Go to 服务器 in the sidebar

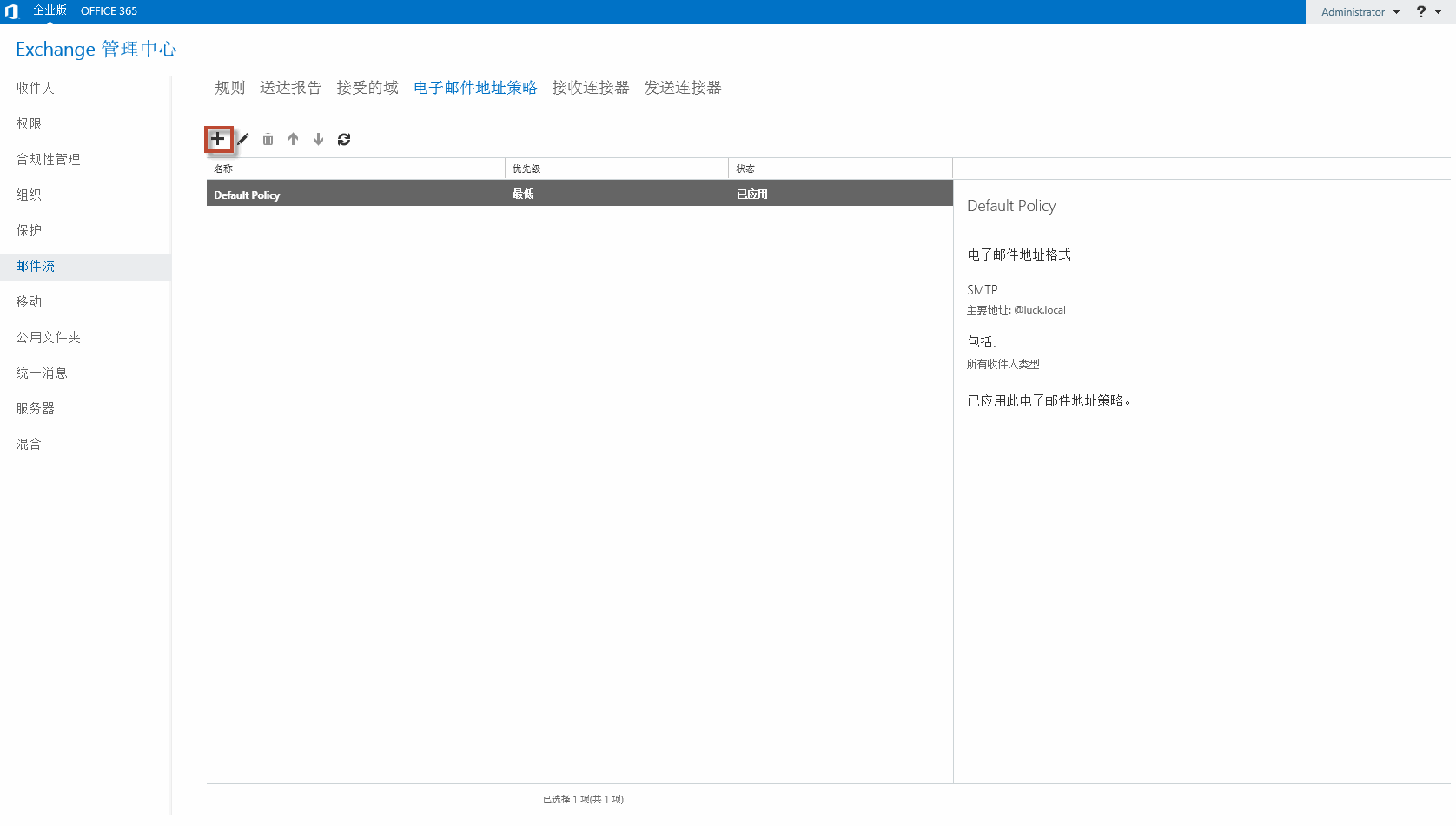pos(35,408)
